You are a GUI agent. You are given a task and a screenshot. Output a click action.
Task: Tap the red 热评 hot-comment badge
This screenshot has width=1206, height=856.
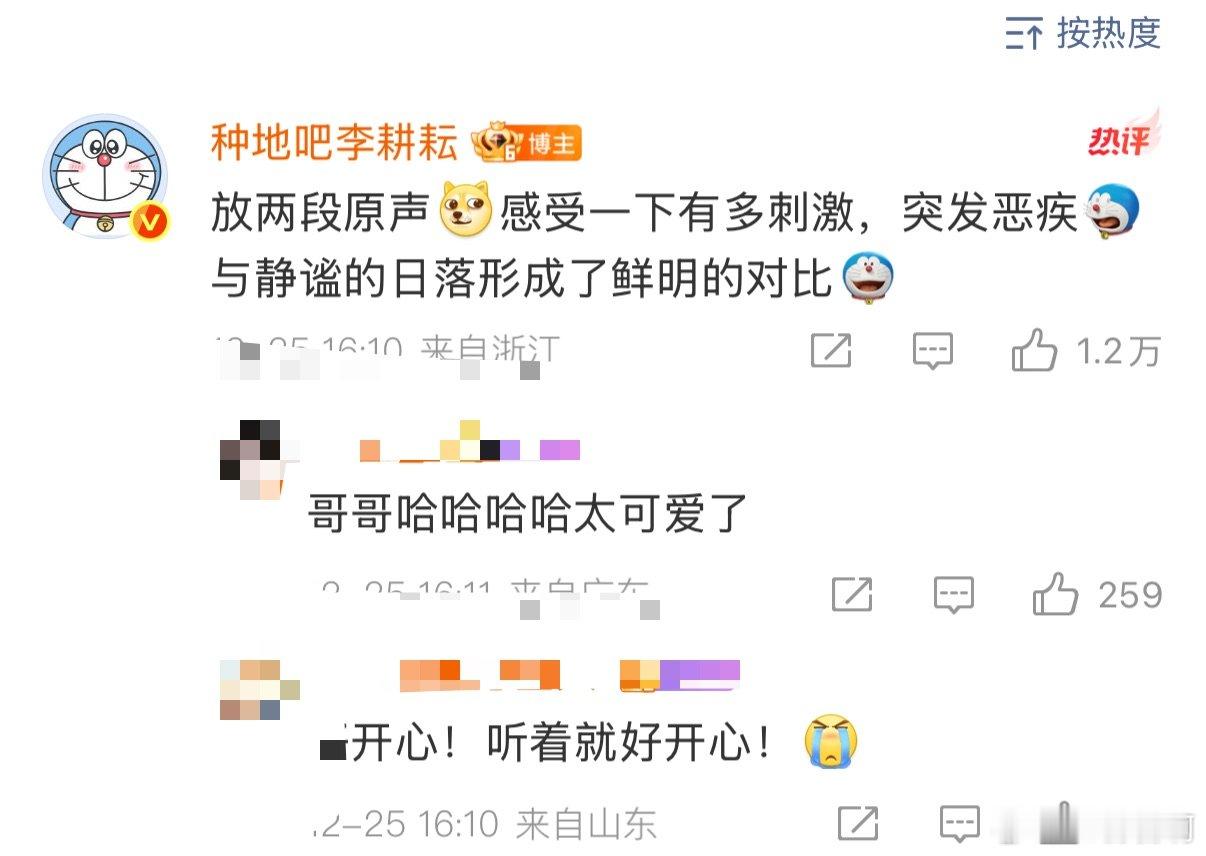[1123, 137]
